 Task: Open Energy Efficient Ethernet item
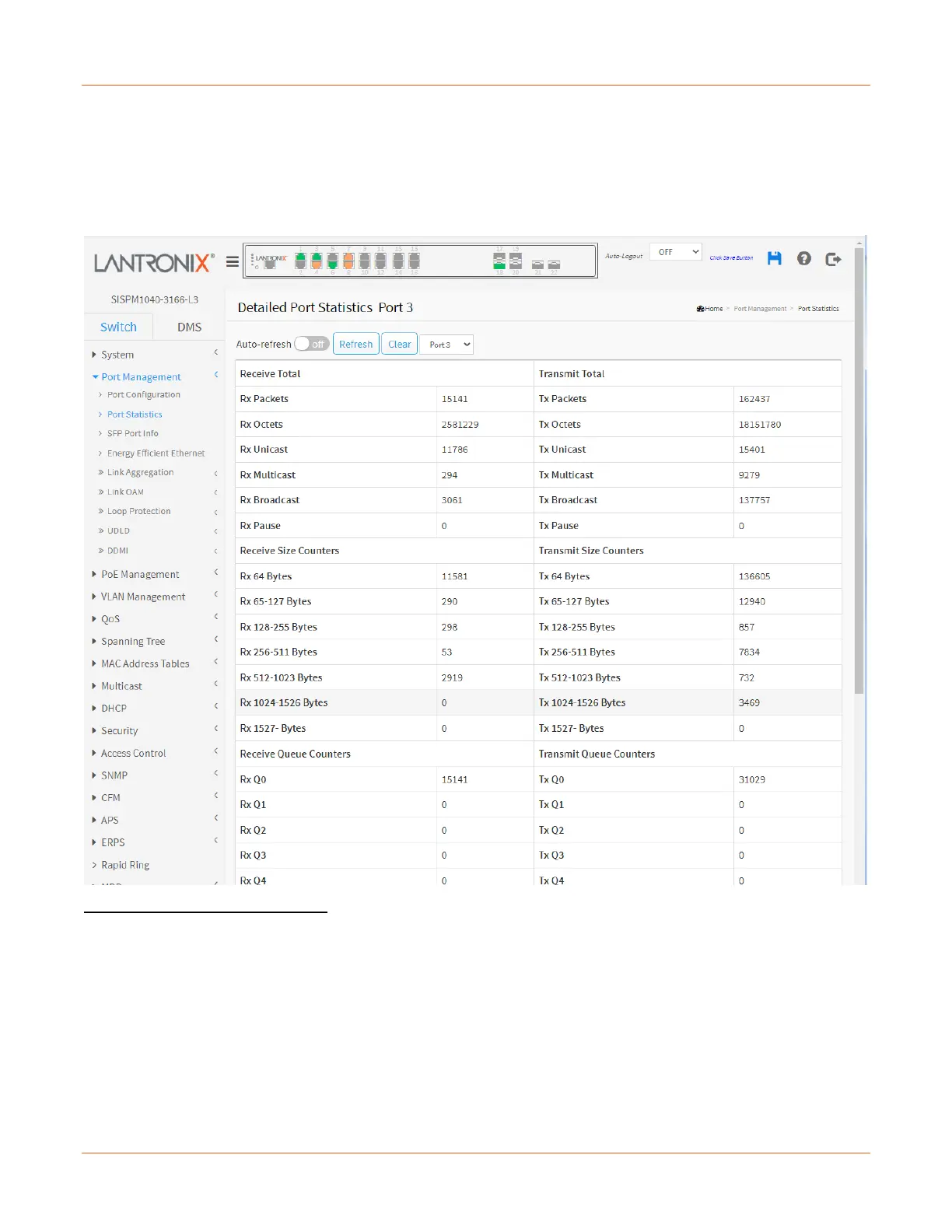point(156,453)
